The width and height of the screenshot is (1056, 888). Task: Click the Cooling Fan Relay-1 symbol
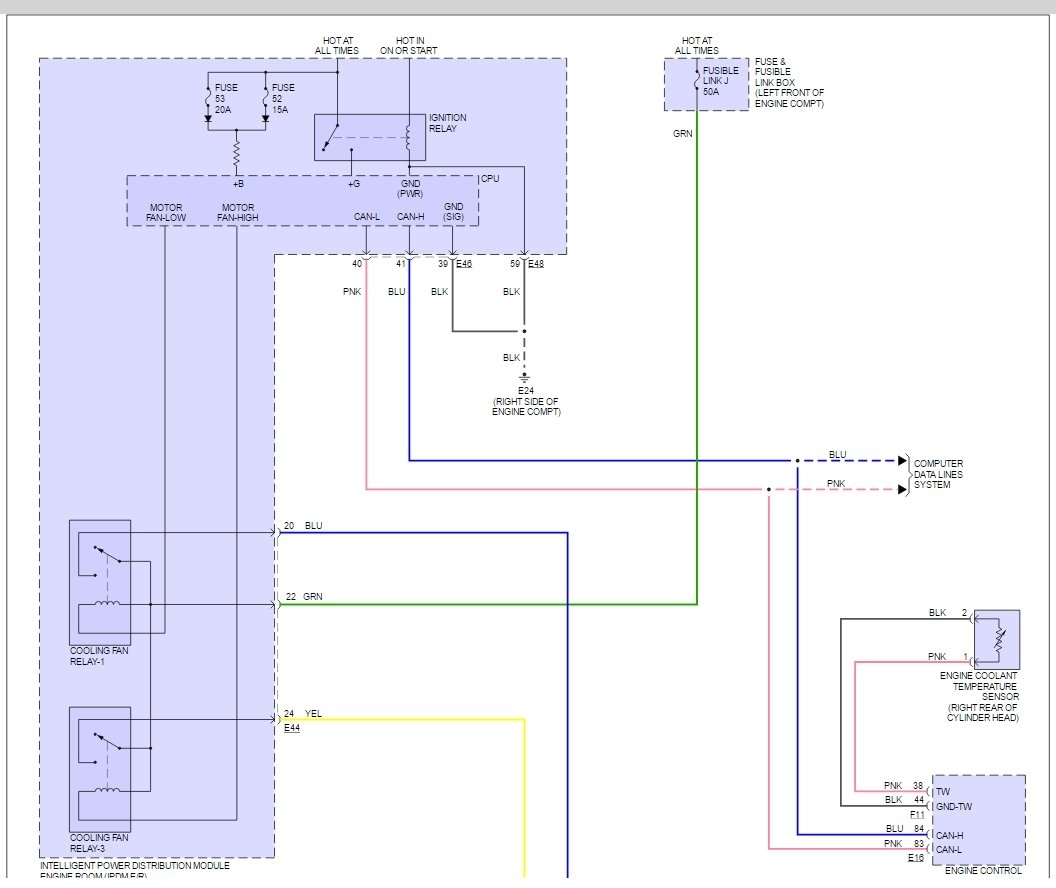(x=100, y=581)
